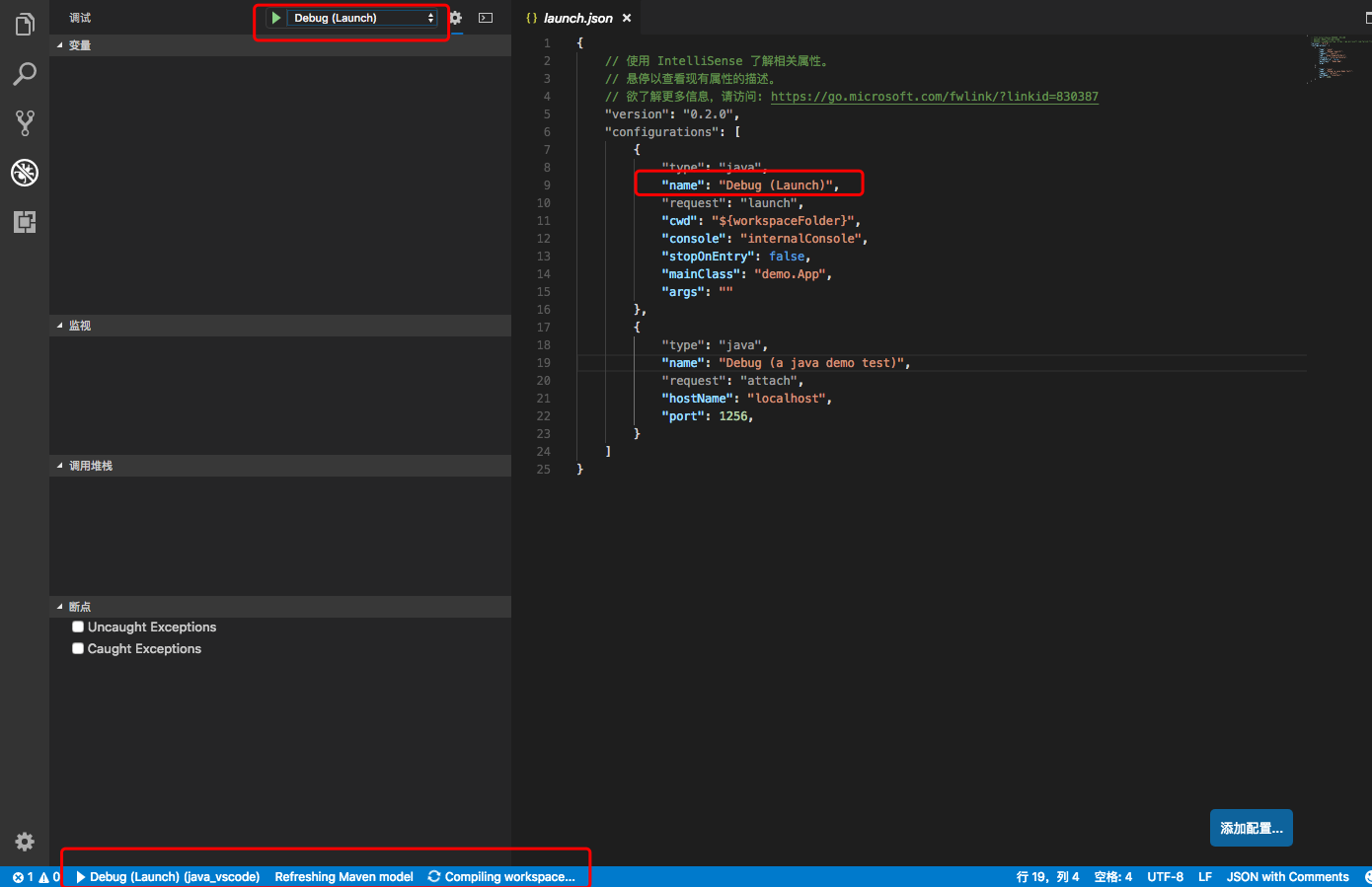The height and width of the screenshot is (887, 1372).
Task: Click warnings count icon in status bar
Action: click(x=49, y=877)
